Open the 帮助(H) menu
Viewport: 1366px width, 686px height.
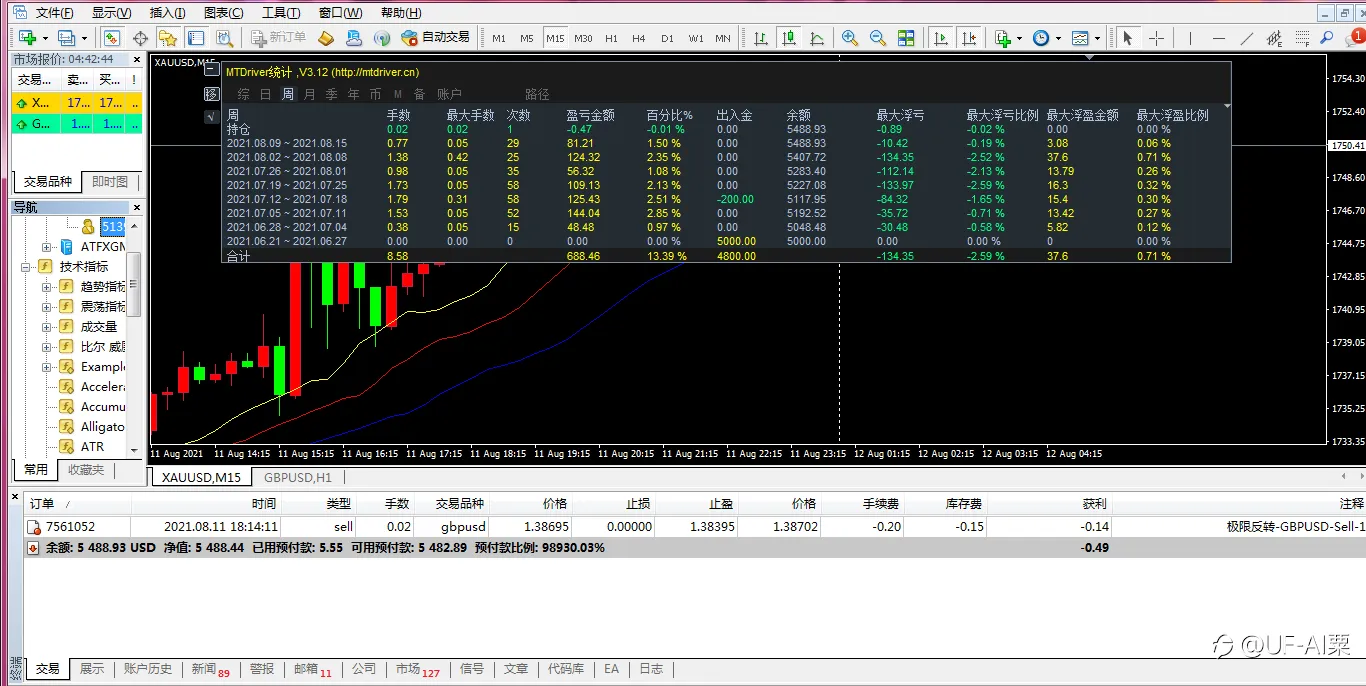click(401, 13)
